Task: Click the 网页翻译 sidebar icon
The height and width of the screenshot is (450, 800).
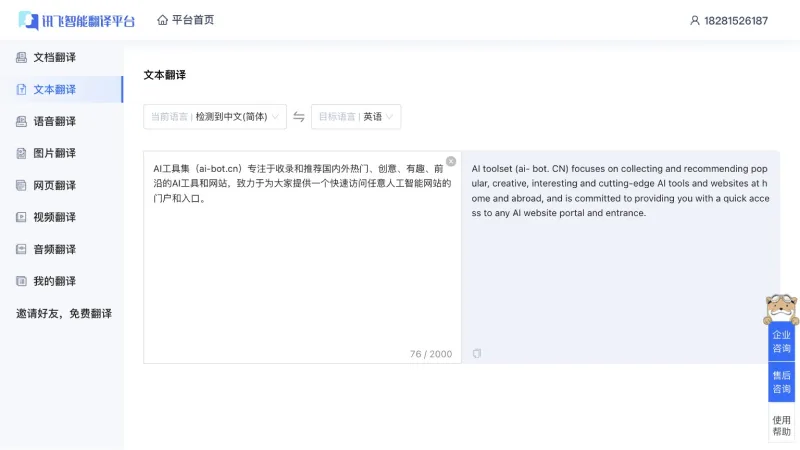Action: pos(21,185)
